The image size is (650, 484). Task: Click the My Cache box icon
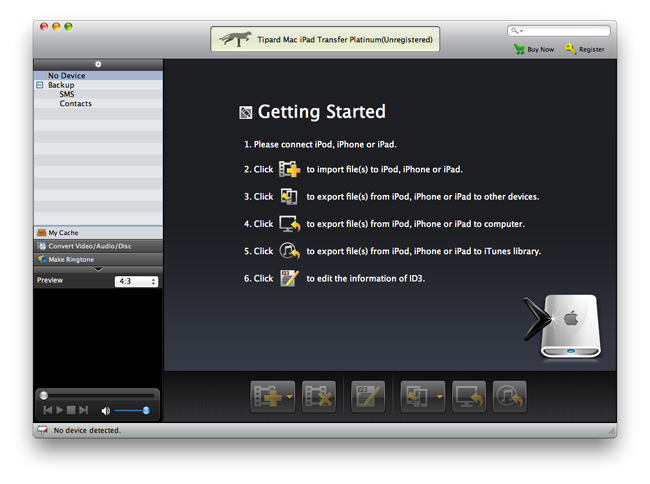[x=41, y=233]
